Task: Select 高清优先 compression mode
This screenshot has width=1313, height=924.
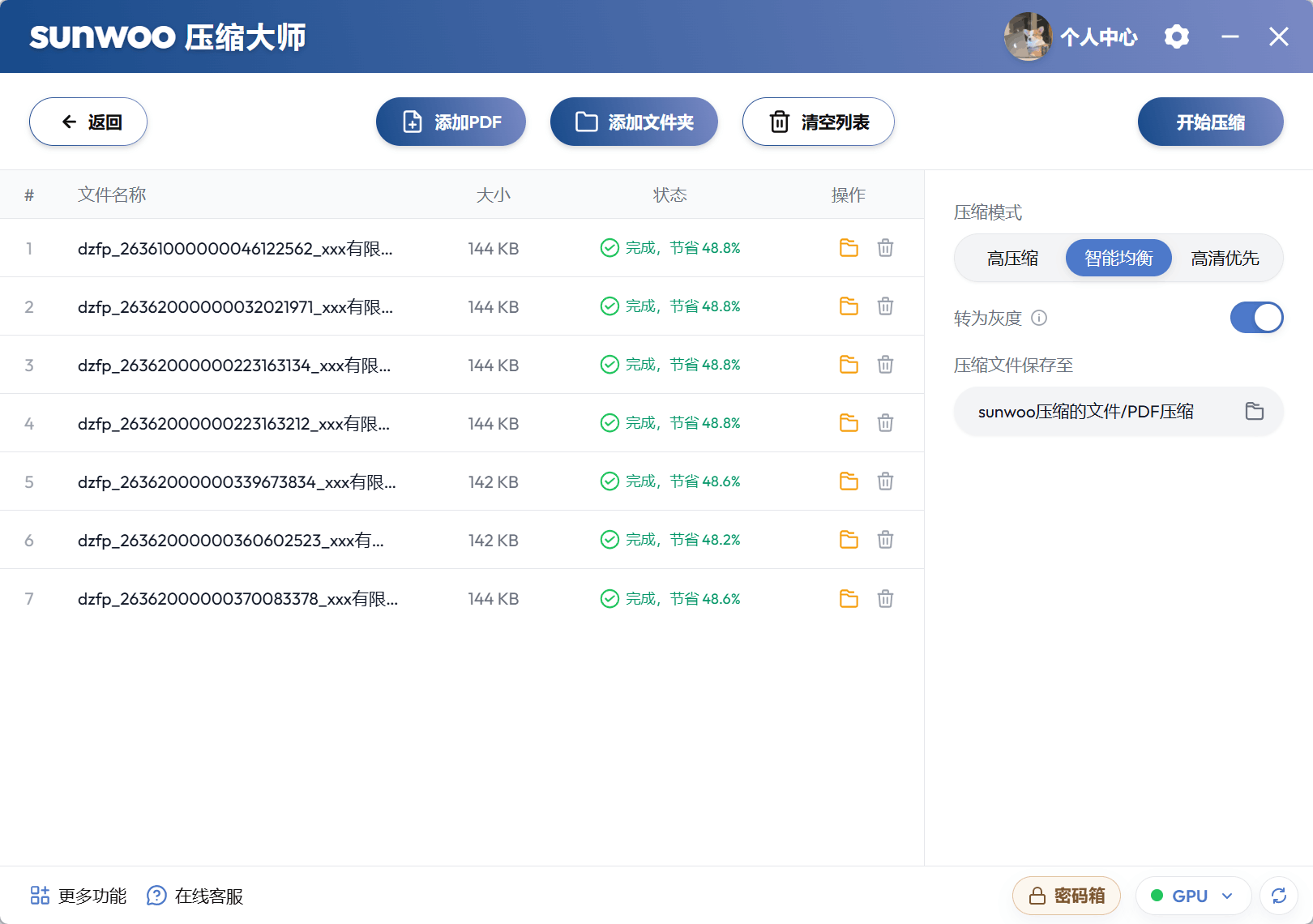Action: pos(1225,259)
